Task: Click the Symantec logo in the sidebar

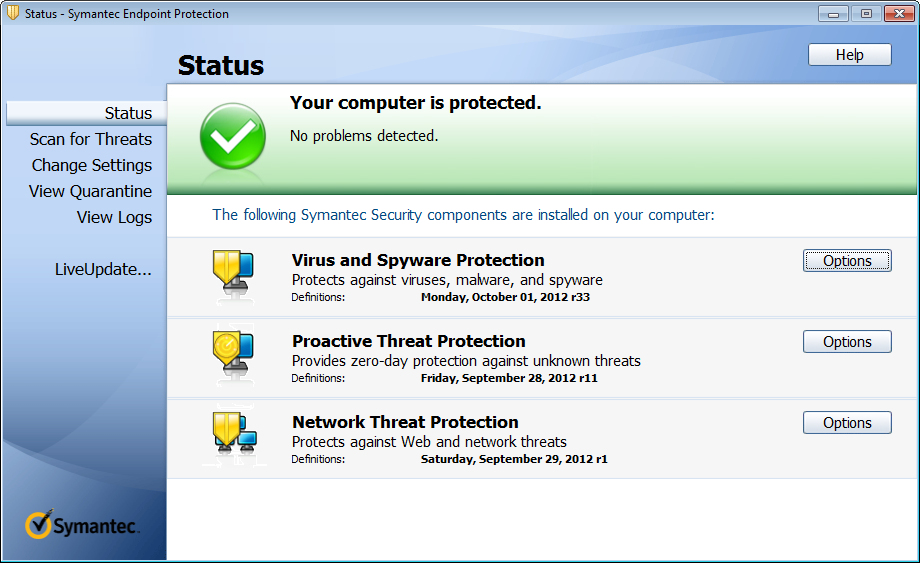Action: pos(83,525)
